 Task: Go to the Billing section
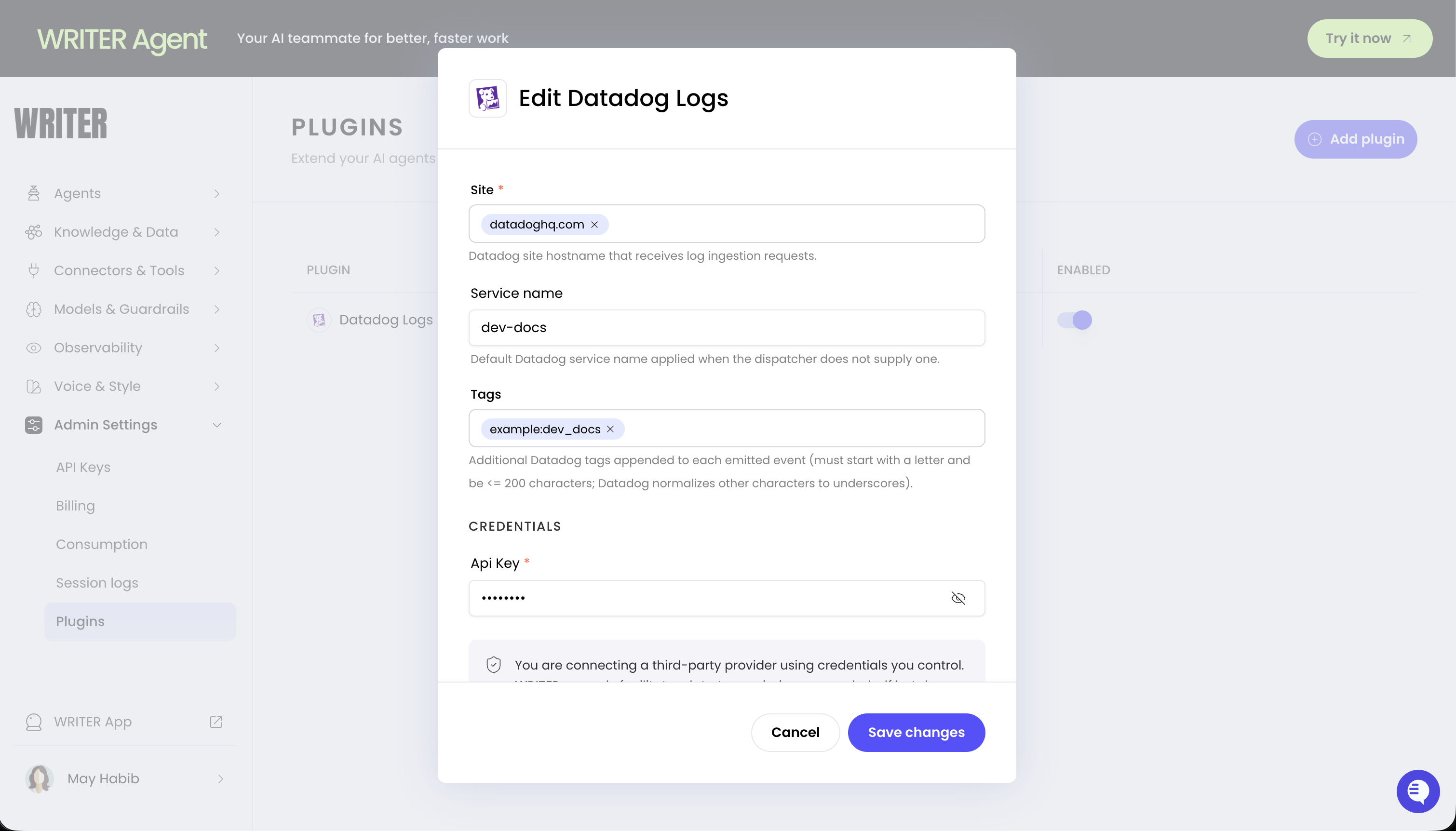click(x=75, y=506)
